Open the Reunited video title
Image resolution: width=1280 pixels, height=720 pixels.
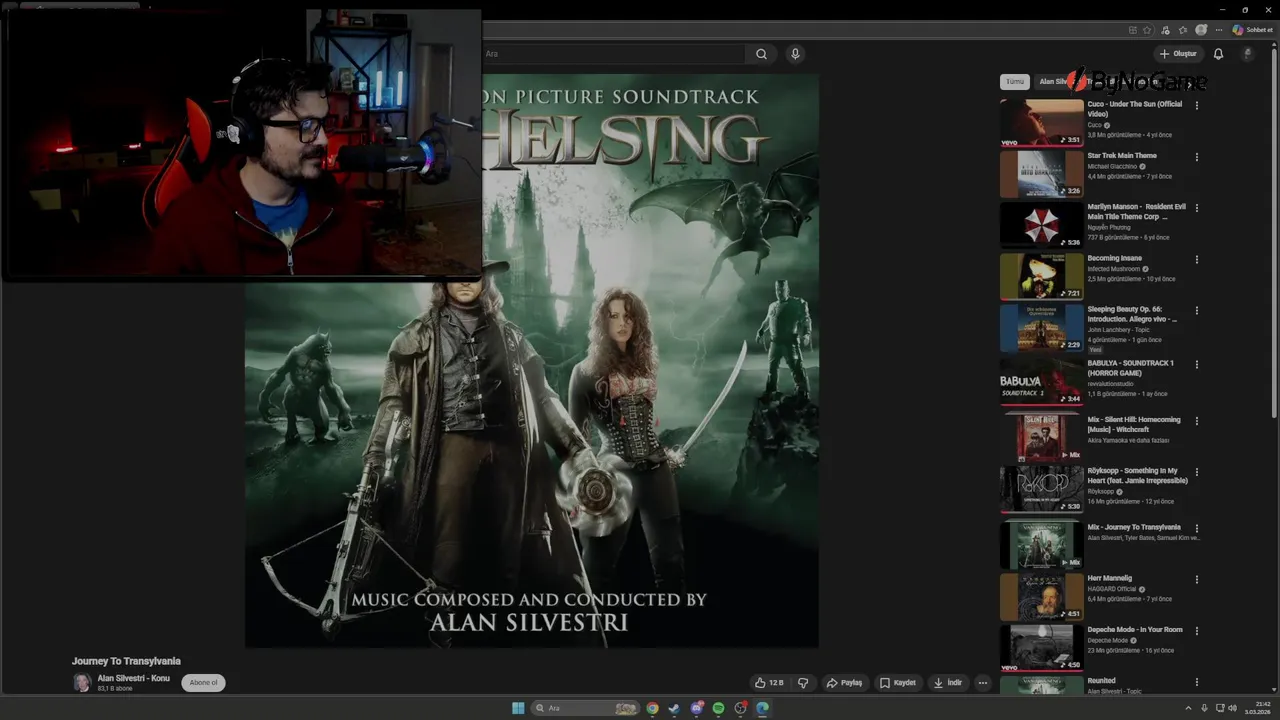pos(1102,681)
